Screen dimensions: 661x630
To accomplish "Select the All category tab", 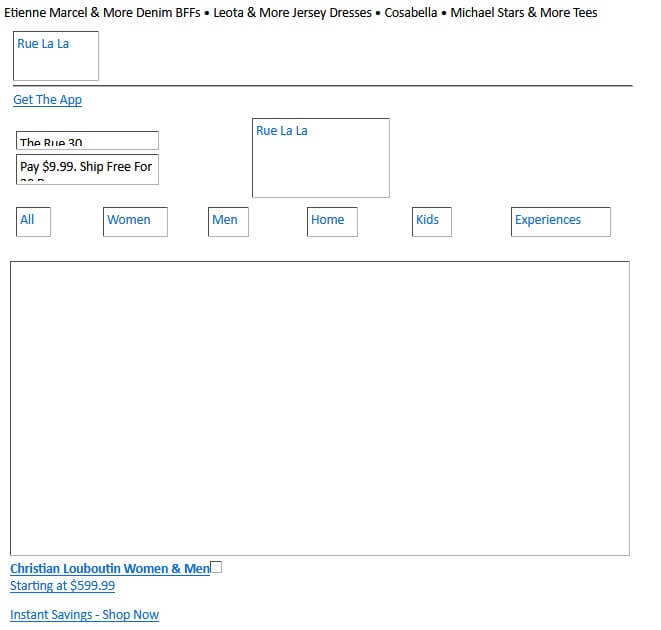I will point(33,221).
